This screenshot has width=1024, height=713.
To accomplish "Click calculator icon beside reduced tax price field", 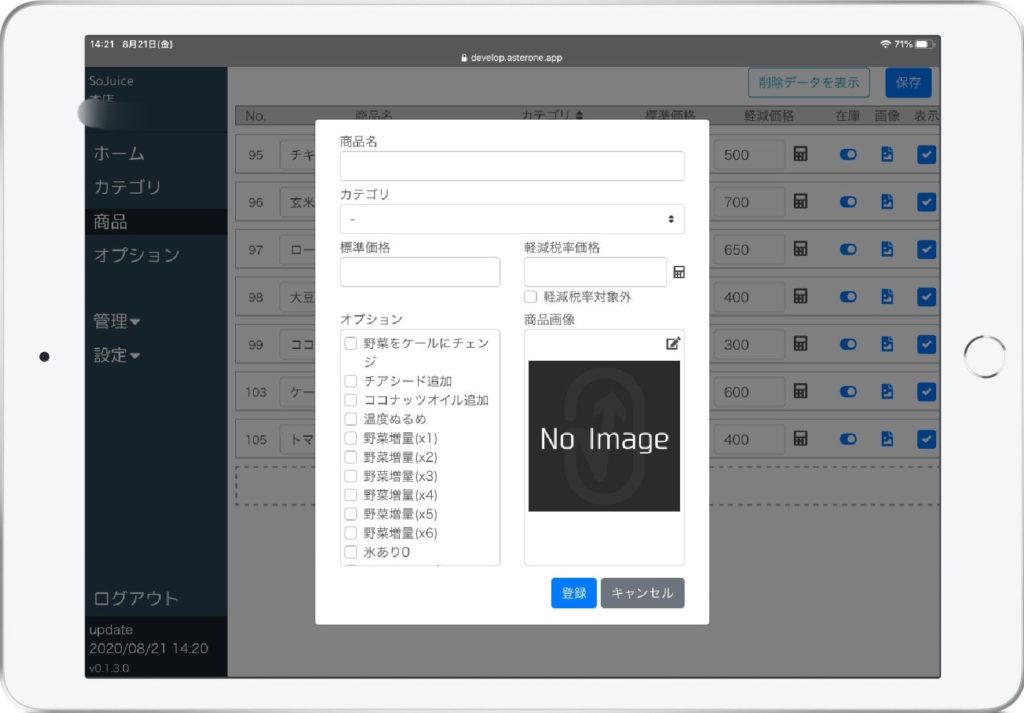I will [679, 272].
